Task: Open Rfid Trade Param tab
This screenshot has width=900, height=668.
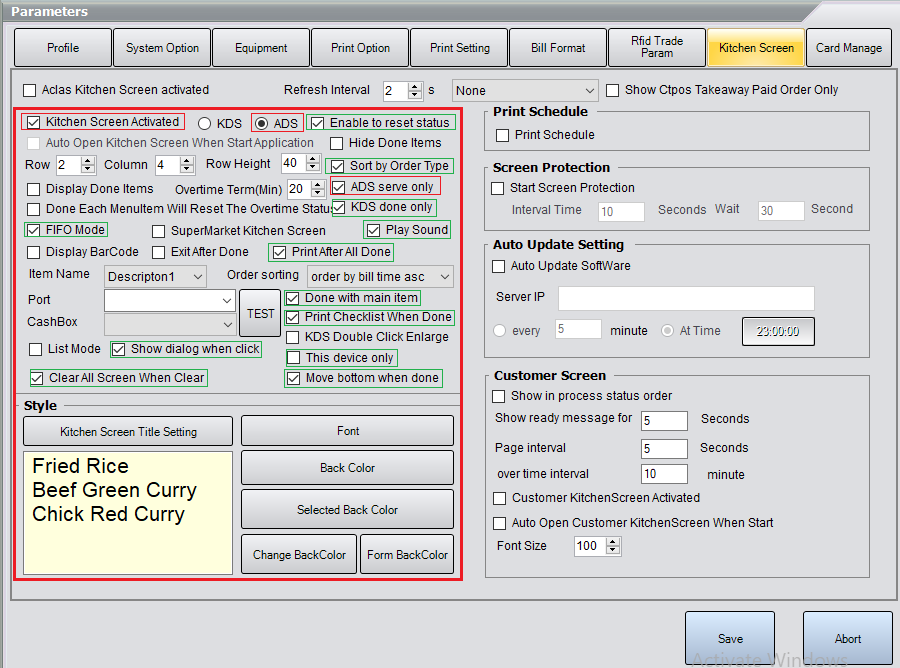Action: (x=657, y=48)
